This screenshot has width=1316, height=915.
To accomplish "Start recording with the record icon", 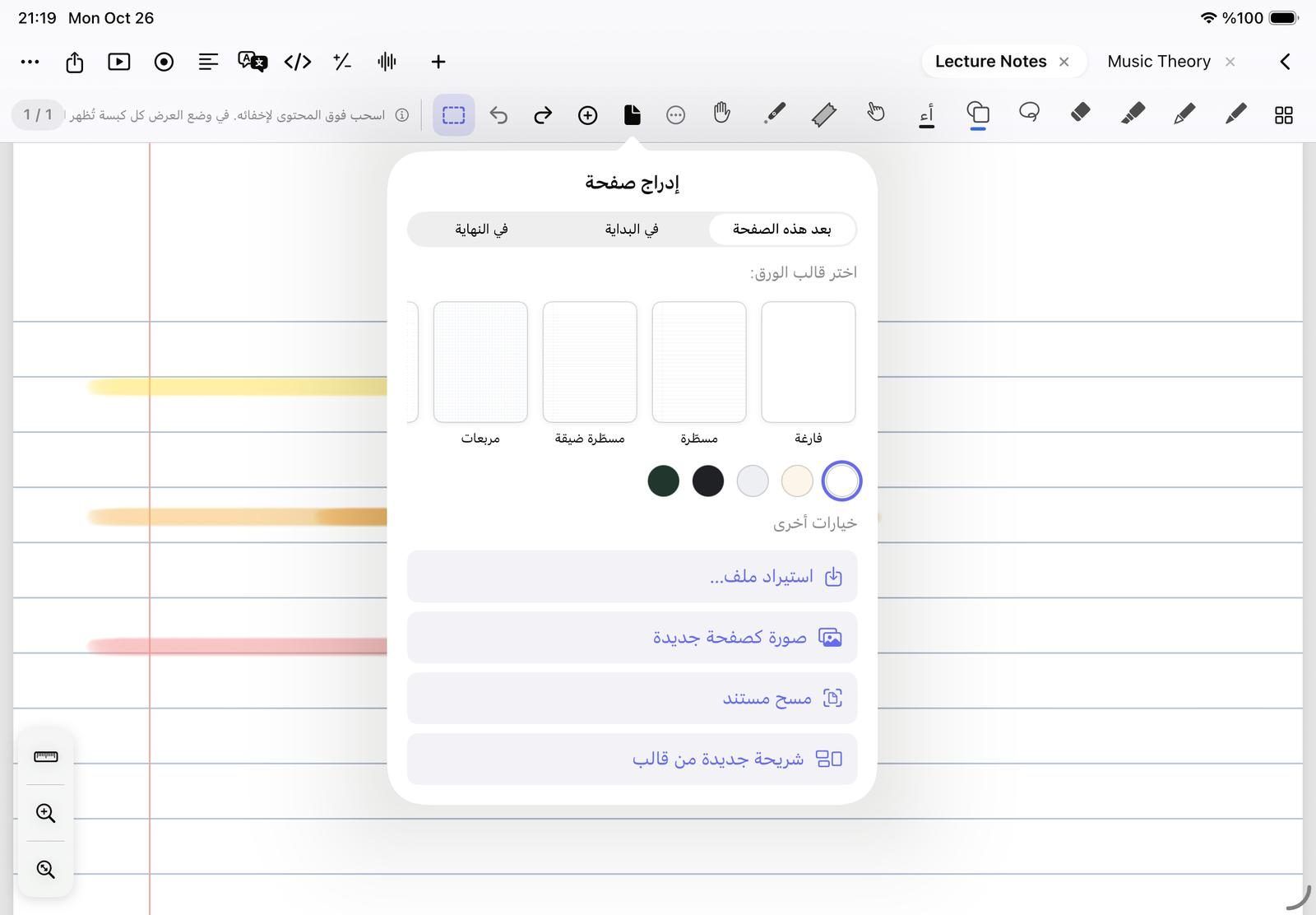I will pyautogui.click(x=164, y=62).
